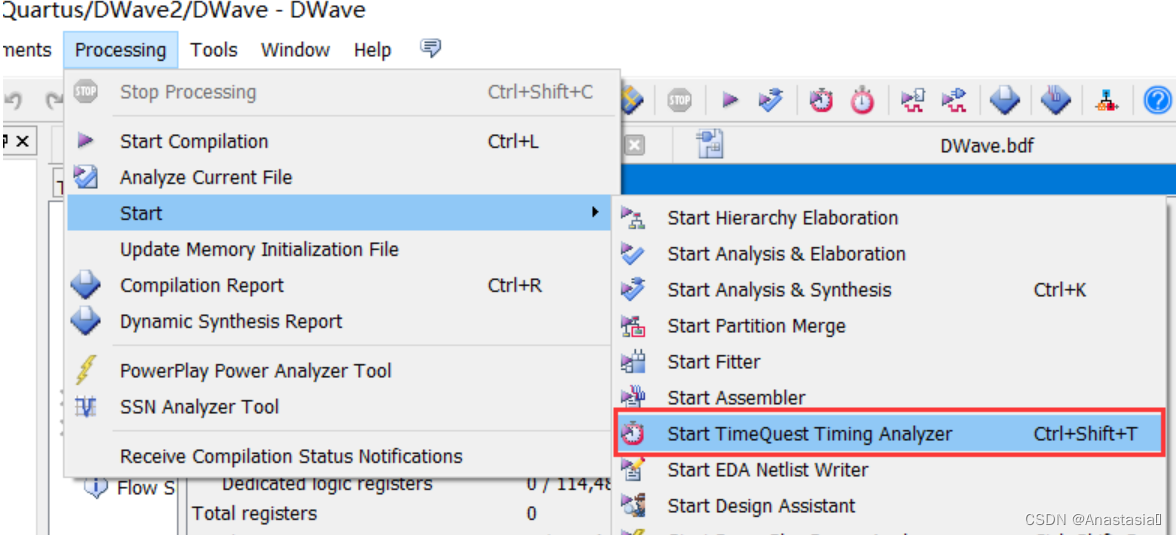1176x535 pixels.
Task: Click the Start Compilation play toolbar icon
Action: 730,100
